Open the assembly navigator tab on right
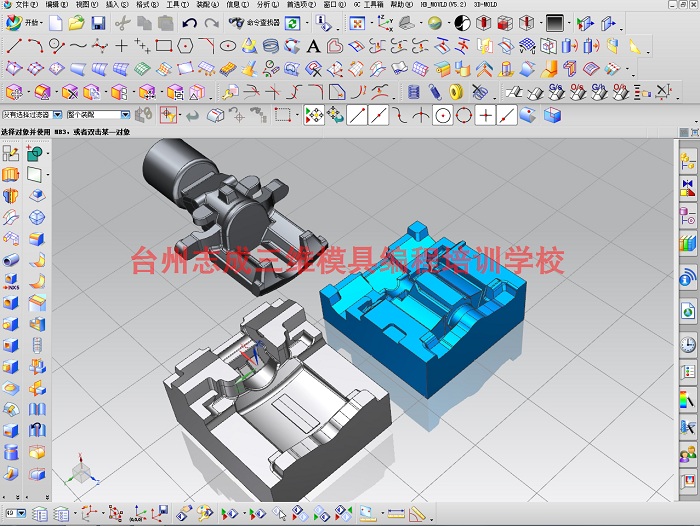The image size is (700, 526). pos(688,161)
